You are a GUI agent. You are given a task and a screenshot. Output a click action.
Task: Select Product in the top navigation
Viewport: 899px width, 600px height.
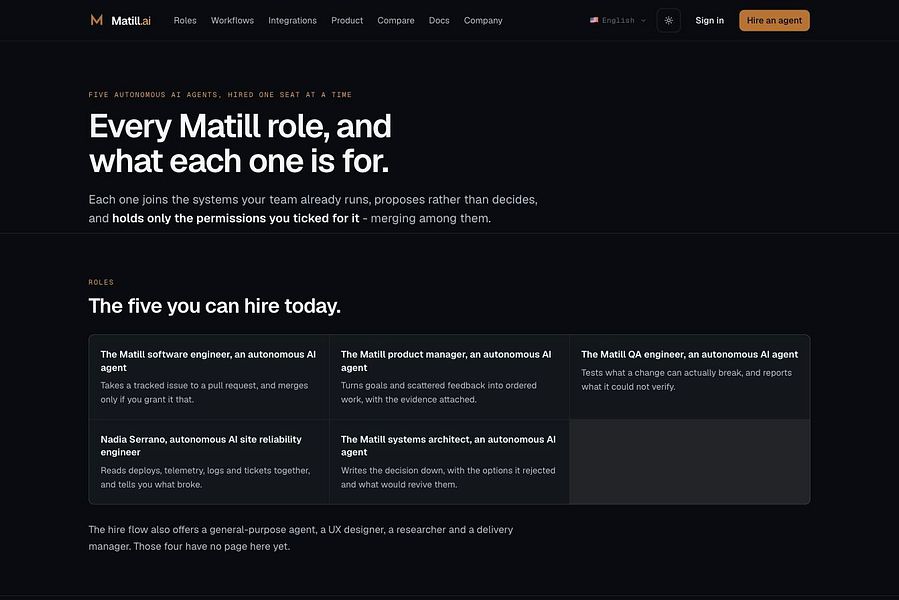347,21
